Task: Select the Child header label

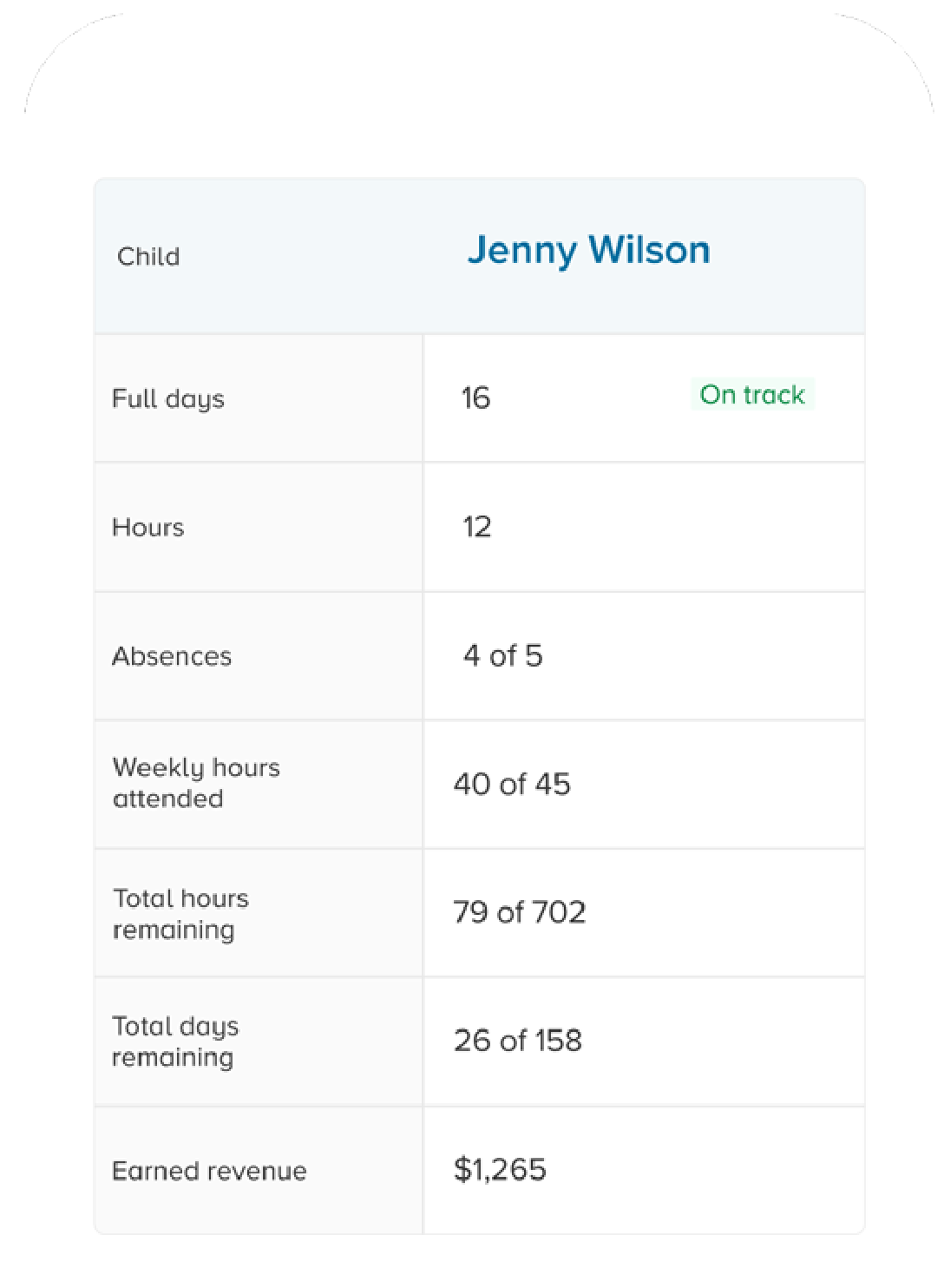Action: [148, 257]
